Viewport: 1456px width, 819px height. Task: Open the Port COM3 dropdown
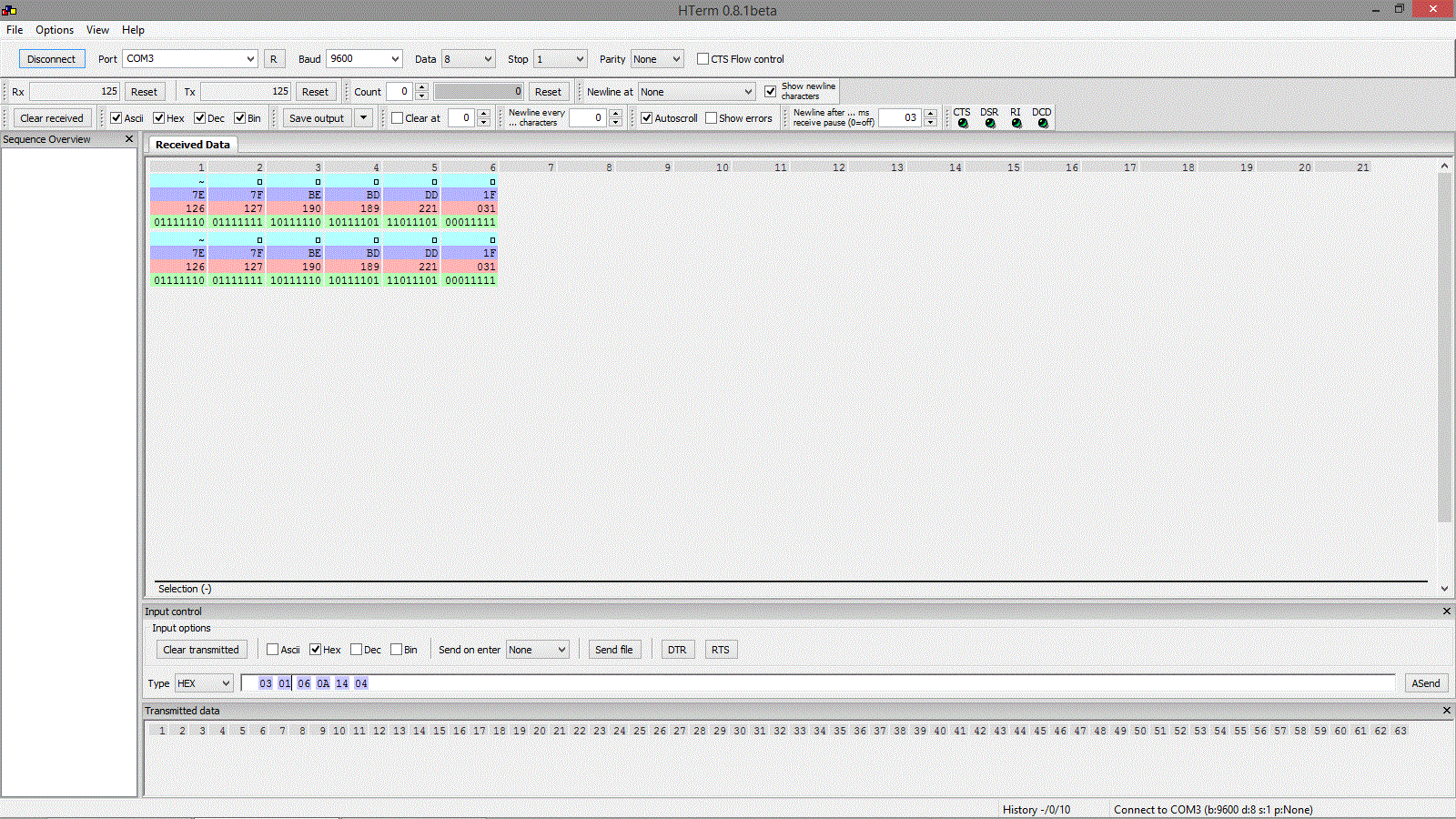[190, 58]
